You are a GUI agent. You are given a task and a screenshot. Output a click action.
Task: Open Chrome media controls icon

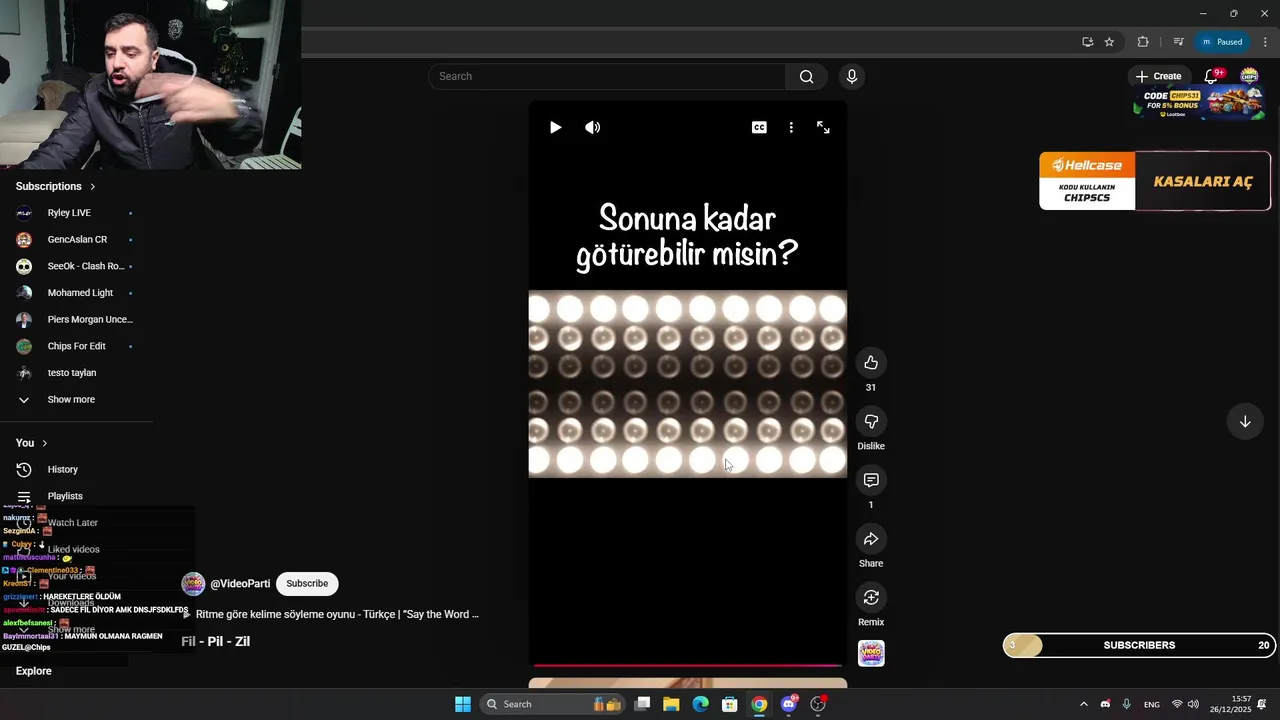click(1178, 42)
